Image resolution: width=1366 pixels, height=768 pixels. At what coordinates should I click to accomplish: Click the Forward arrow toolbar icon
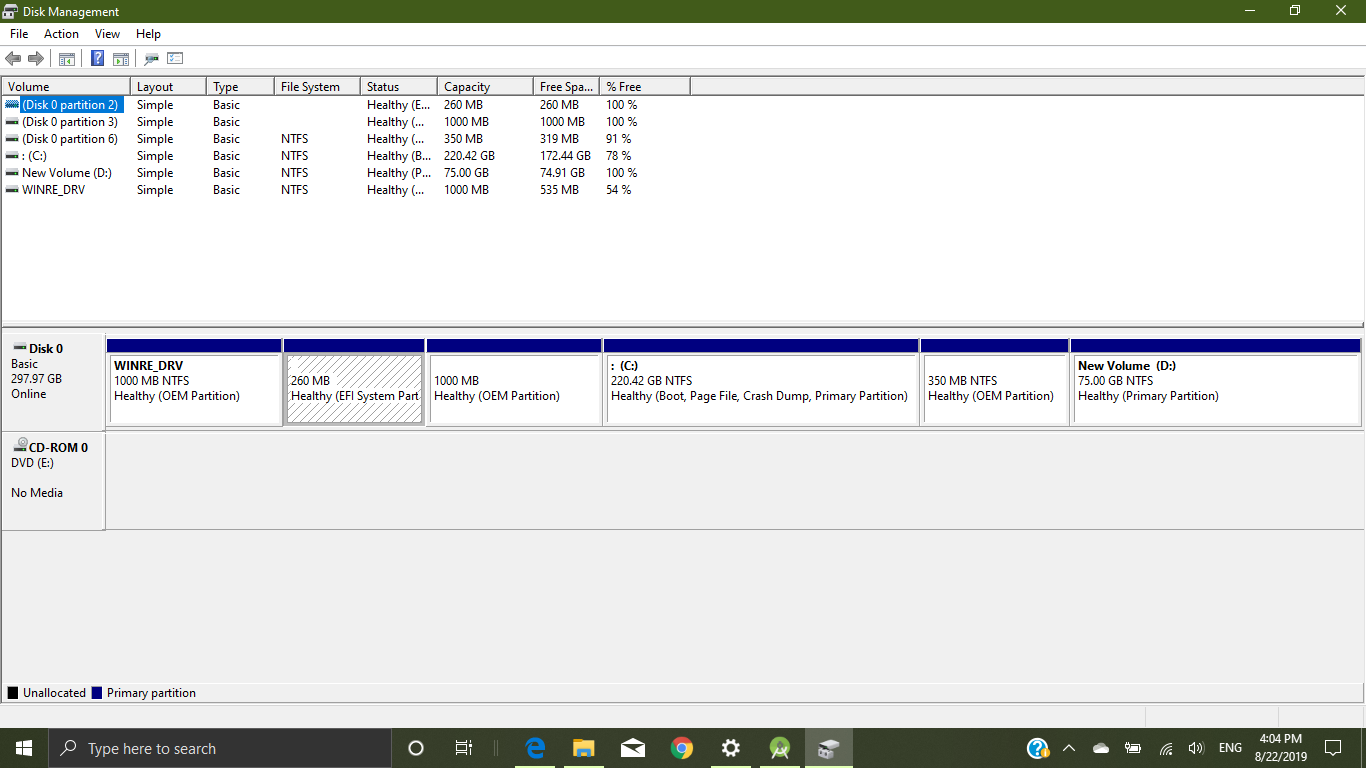pyautogui.click(x=36, y=59)
